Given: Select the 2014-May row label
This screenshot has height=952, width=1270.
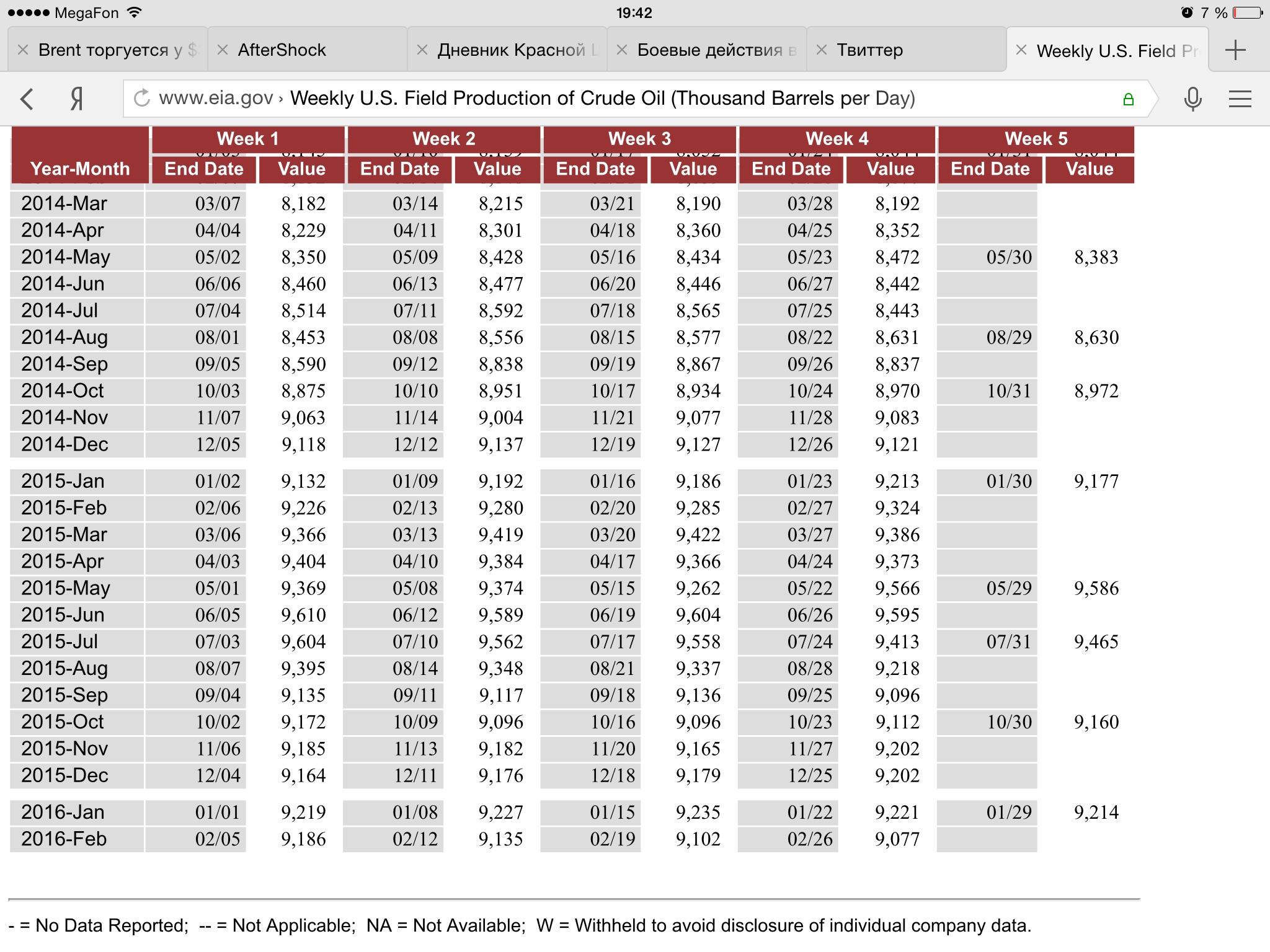Looking at the screenshot, I should (66, 257).
